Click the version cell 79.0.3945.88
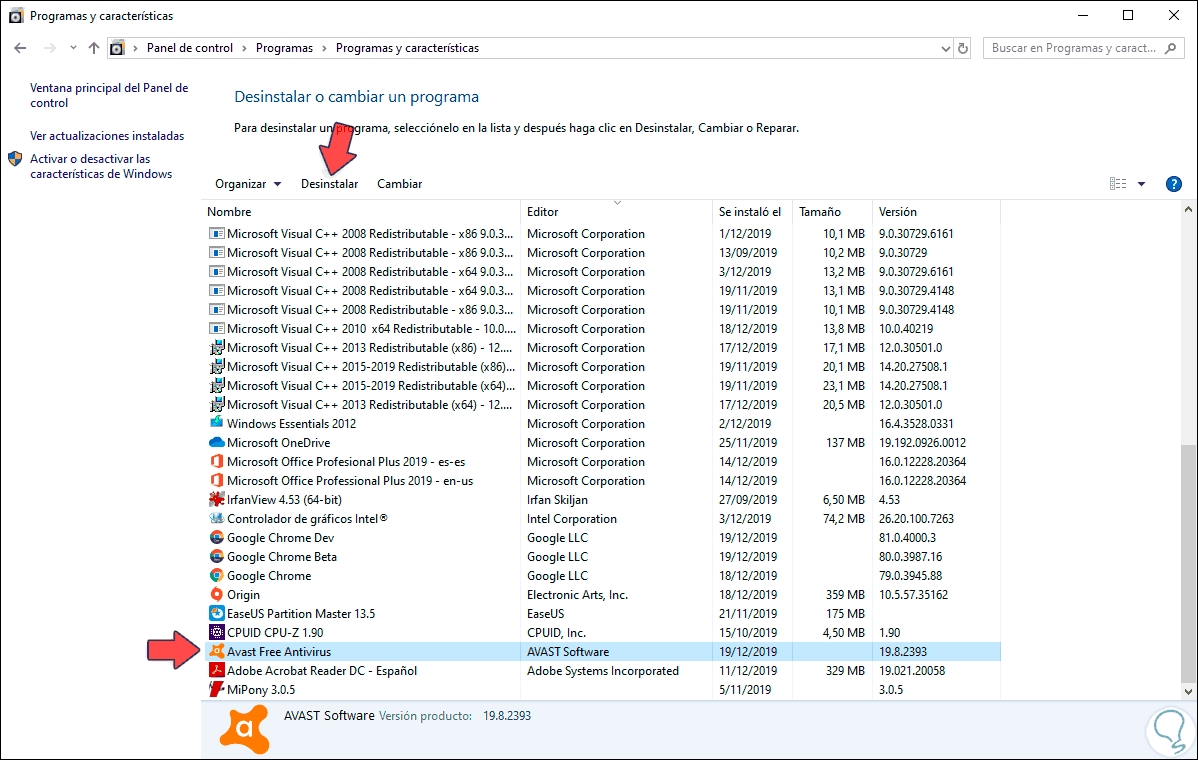 910,576
